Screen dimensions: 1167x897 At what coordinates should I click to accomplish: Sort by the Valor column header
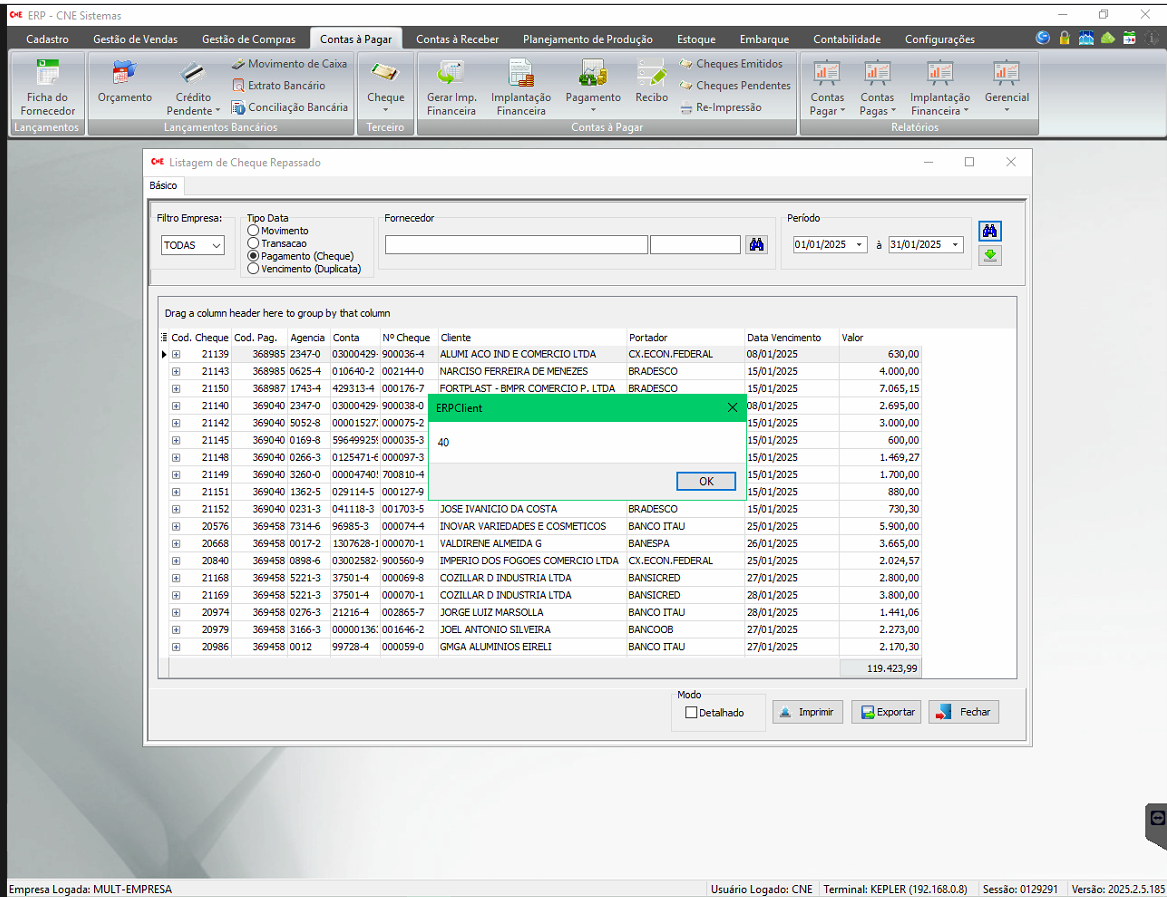coord(878,338)
